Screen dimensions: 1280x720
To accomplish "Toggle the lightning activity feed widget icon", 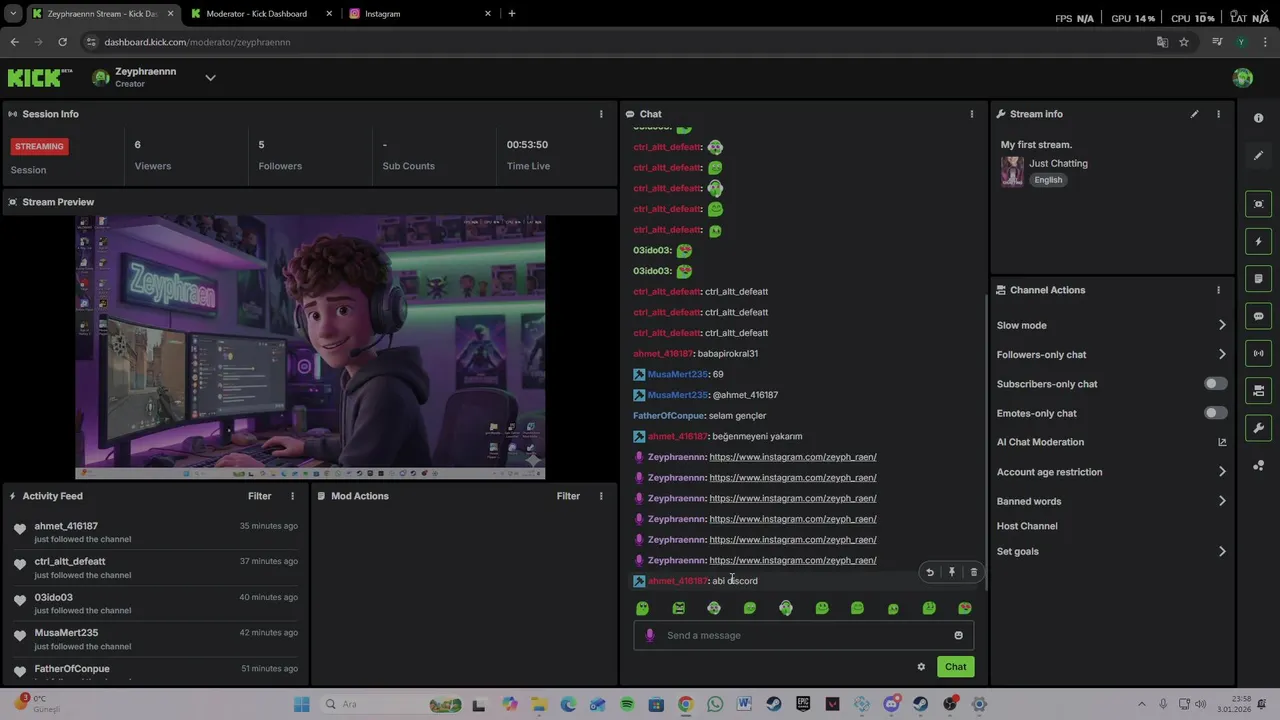I will pyautogui.click(x=1258, y=241).
